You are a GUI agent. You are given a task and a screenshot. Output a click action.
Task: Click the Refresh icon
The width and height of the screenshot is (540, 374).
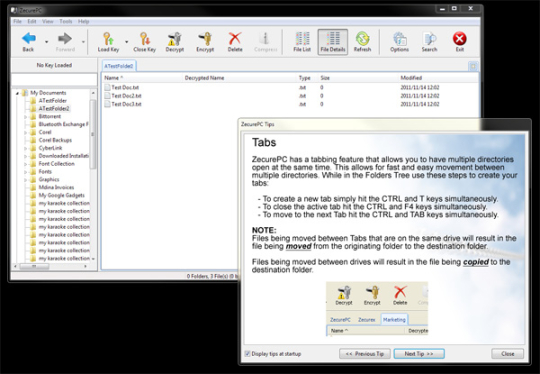(x=362, y=42)
